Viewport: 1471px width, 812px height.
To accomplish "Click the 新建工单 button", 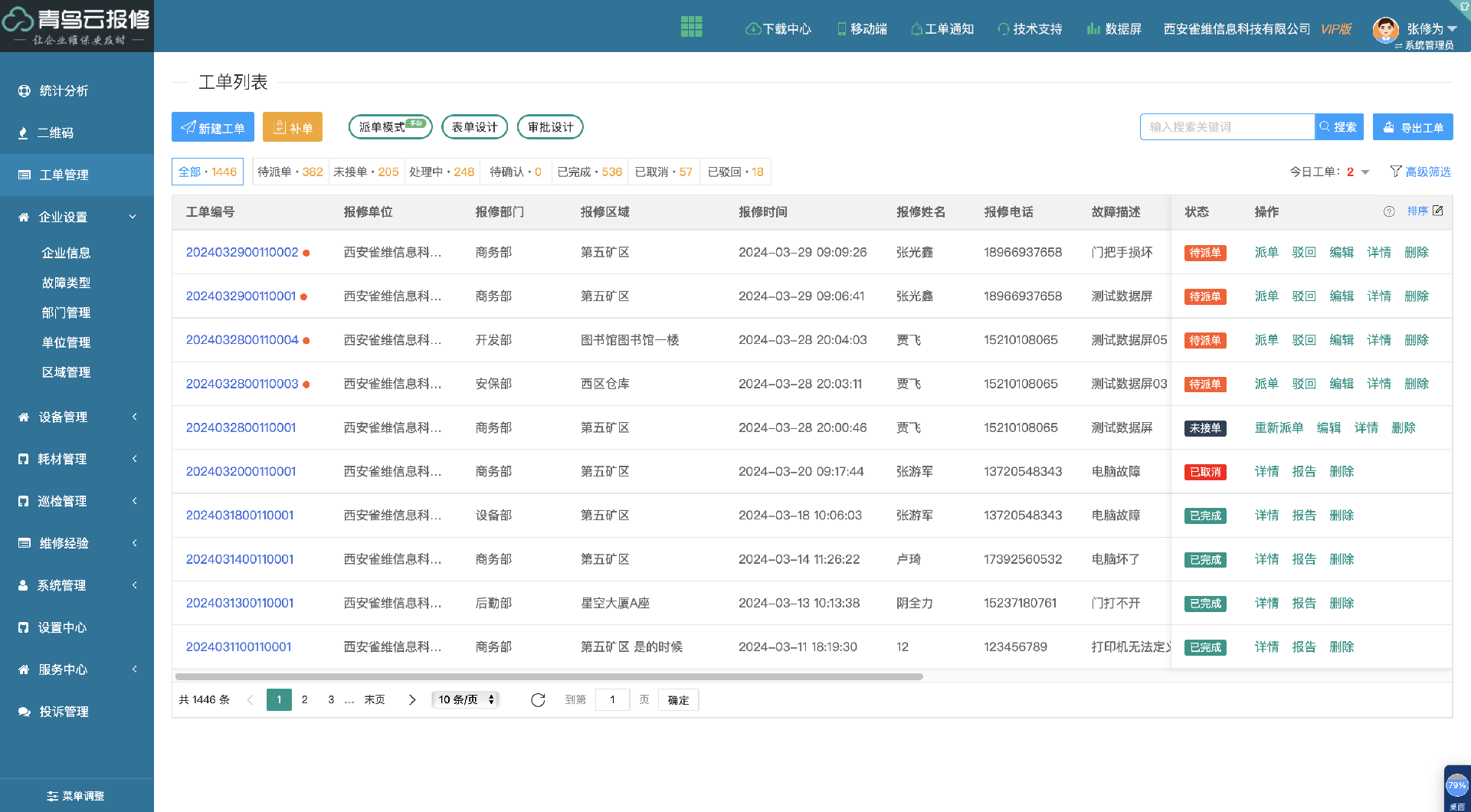I will point(212,128).
